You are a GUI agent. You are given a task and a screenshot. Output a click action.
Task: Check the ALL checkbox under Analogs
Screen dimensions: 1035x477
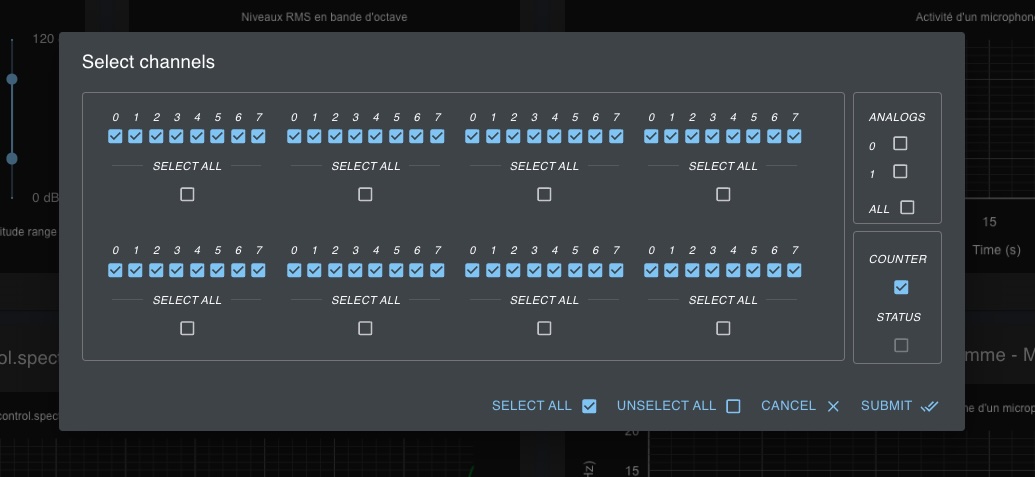(907, 208)
